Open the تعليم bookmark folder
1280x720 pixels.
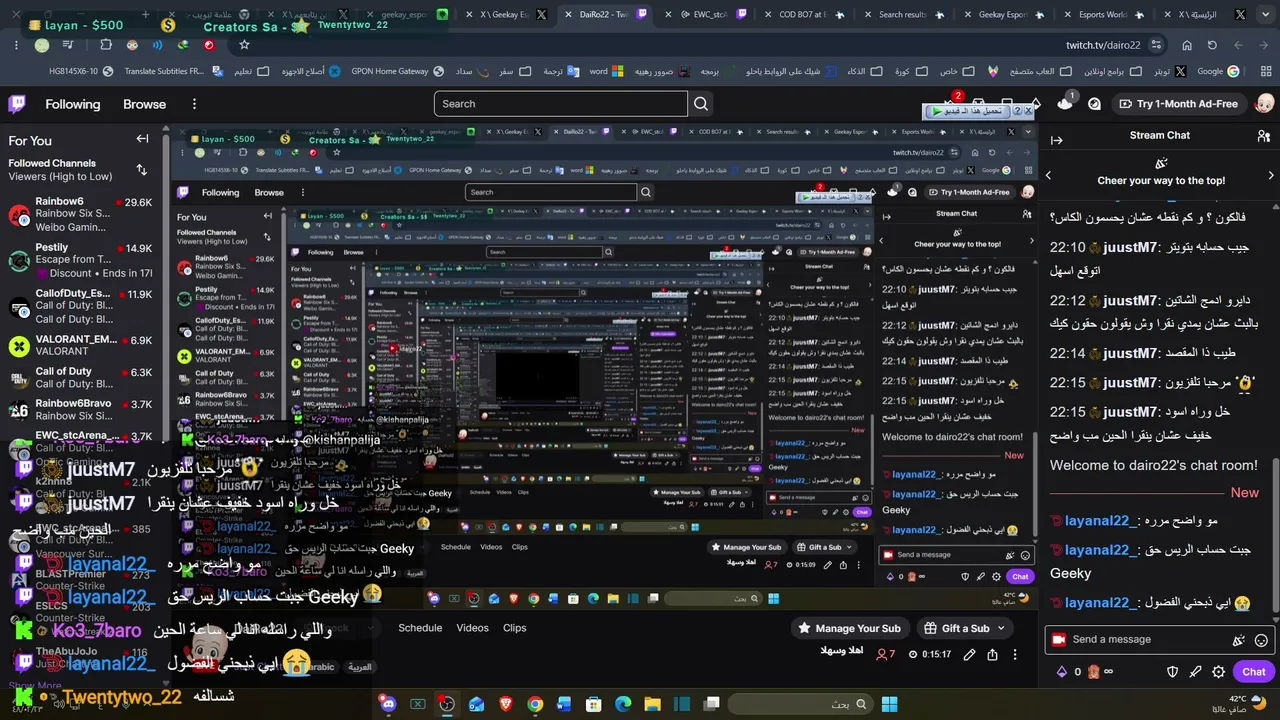(x=251, y=72)
